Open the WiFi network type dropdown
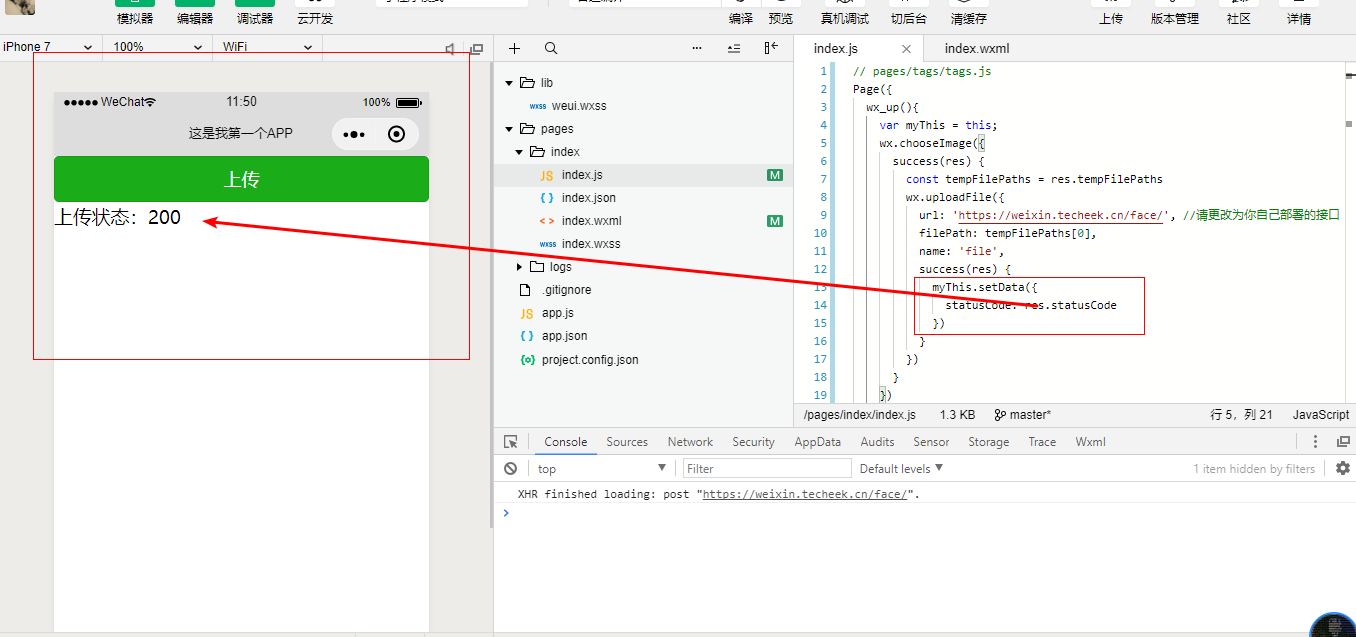The image size is (1356, 637). pos(267,47)
